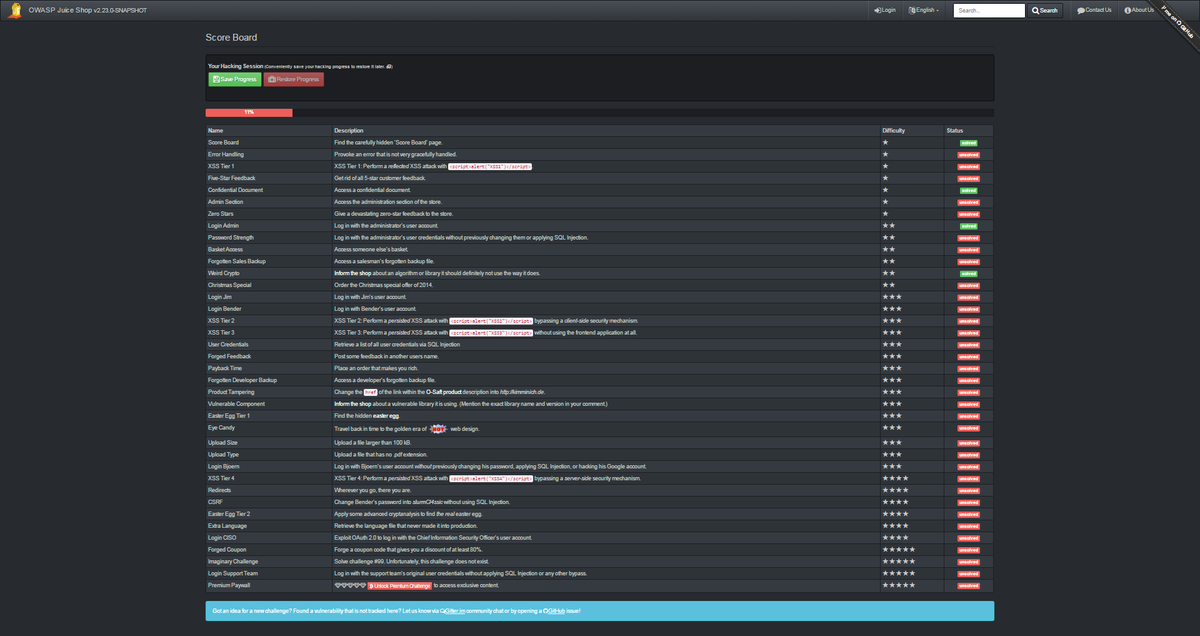Click the Fork me on GitHub ribbon
This screenshot has width=1200, height=636.
[x=1177, y=23]
